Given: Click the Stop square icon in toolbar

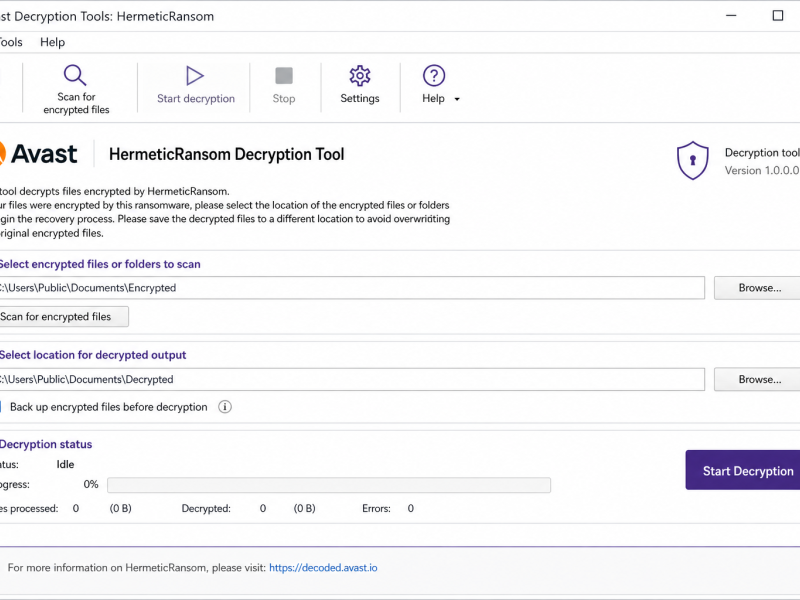Looking at the screenshot, I should (284, 76).
